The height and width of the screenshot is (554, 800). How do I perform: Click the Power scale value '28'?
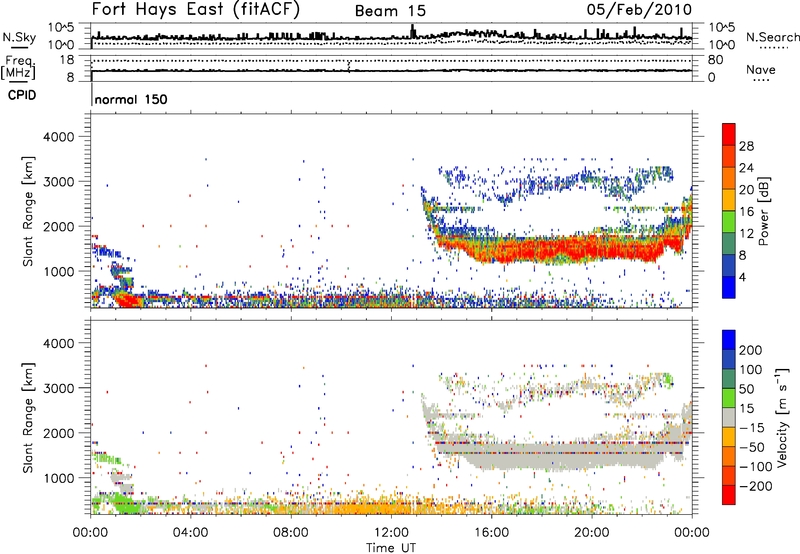coord(746,146)
